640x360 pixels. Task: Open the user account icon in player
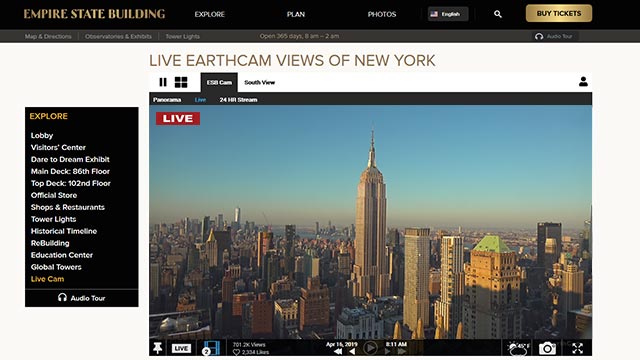point(583,82)
